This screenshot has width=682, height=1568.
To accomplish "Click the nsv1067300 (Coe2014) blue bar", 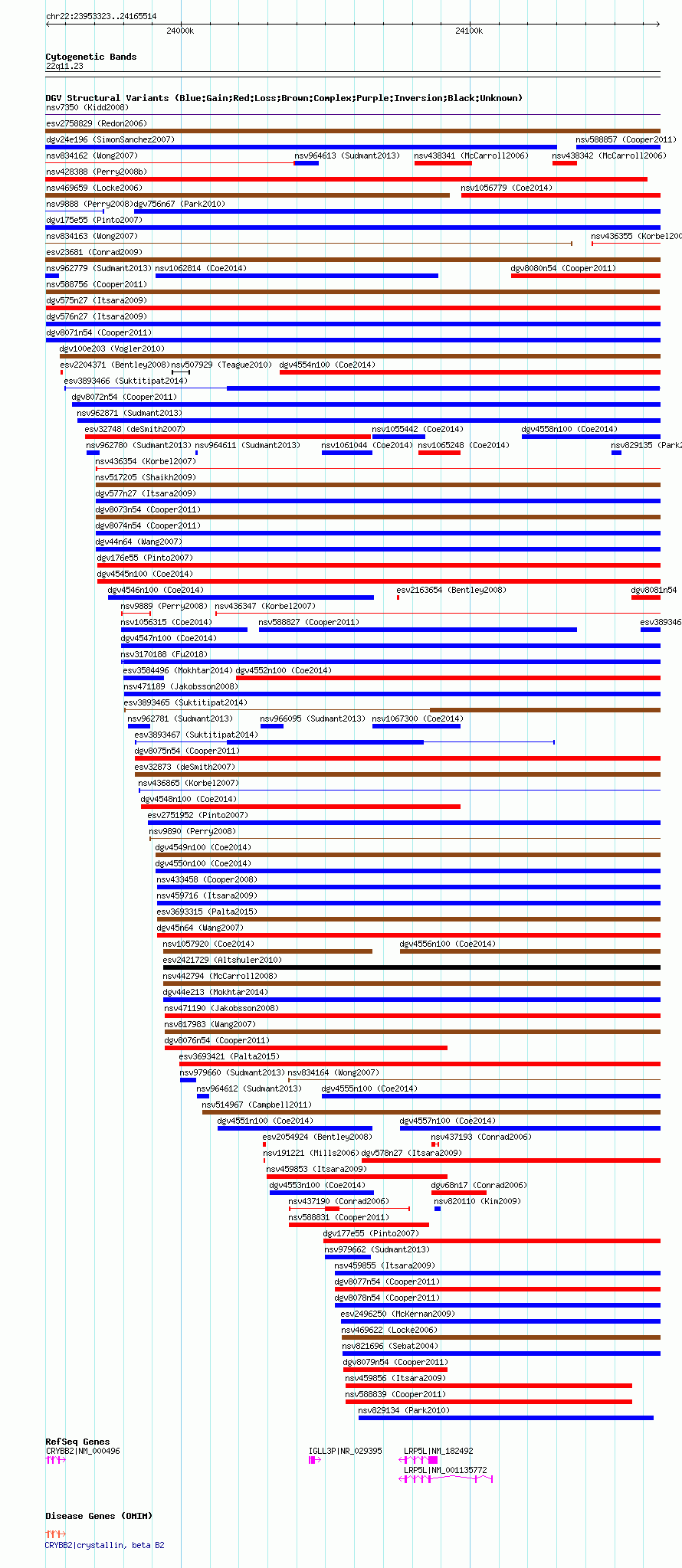I will tap(416, 726).
